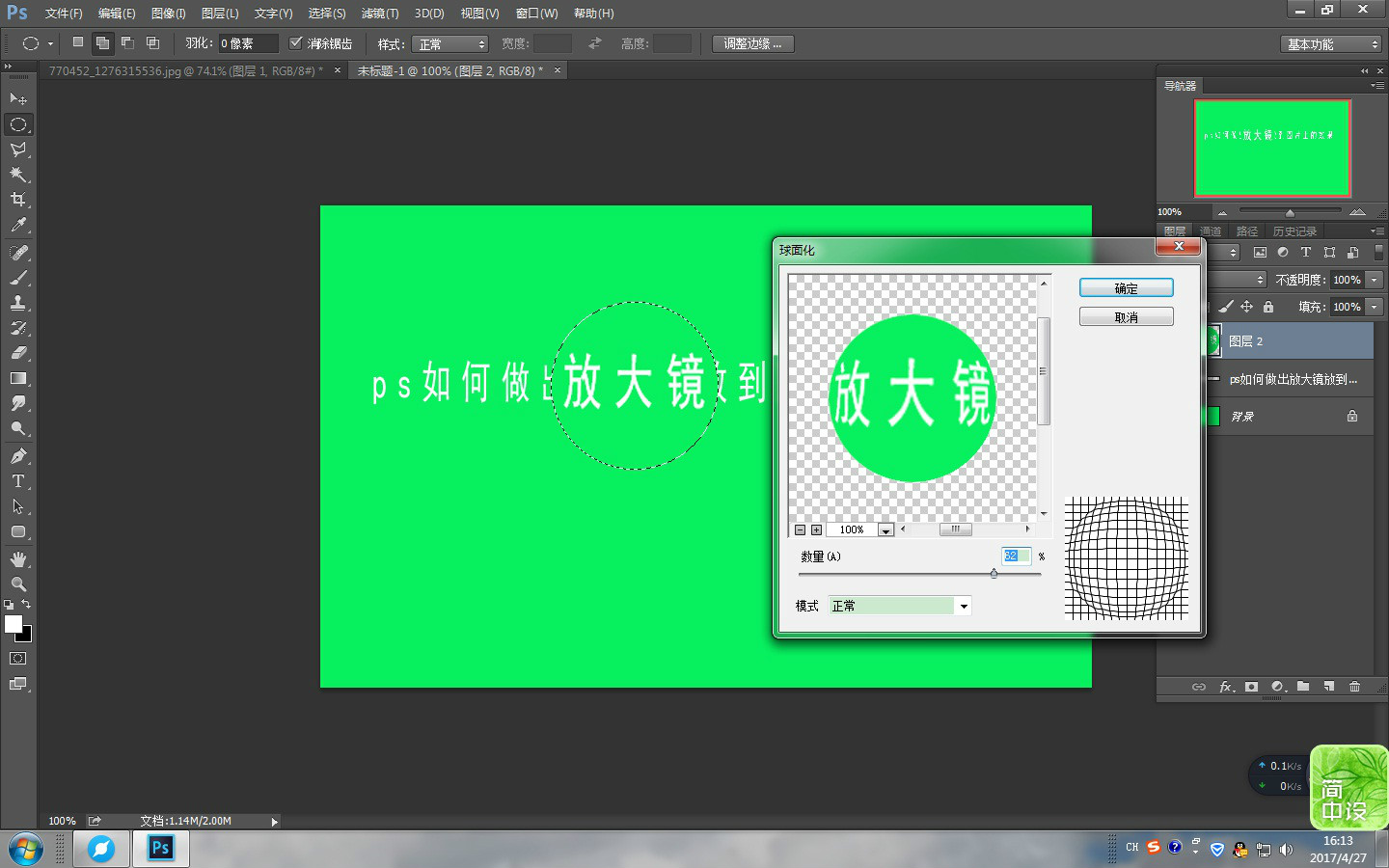Create a new layer in Layers panel

(x=1328, y=687)
